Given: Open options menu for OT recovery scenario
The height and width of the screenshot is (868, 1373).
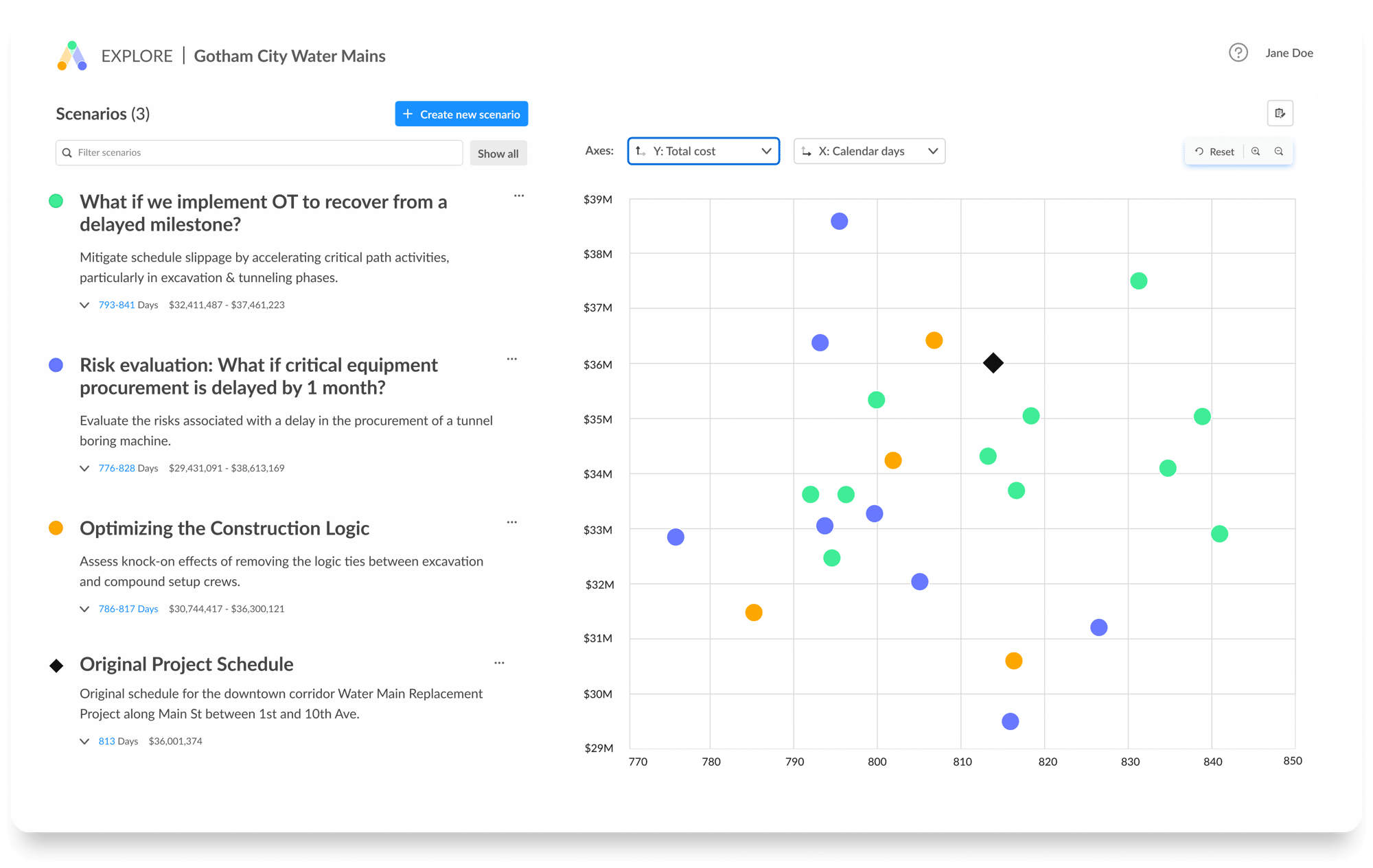Looking at the screenshot, I should coord(519,196).
